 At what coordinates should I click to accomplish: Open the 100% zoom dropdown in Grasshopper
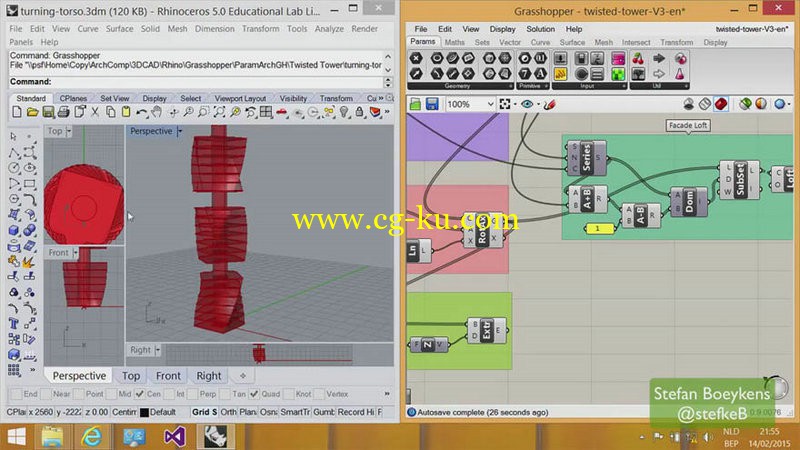(x=490, y=104)
